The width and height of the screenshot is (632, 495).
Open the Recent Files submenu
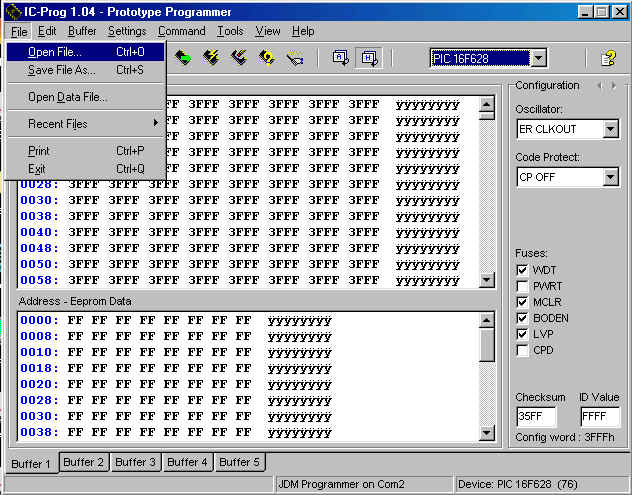(x=86, y=124)
